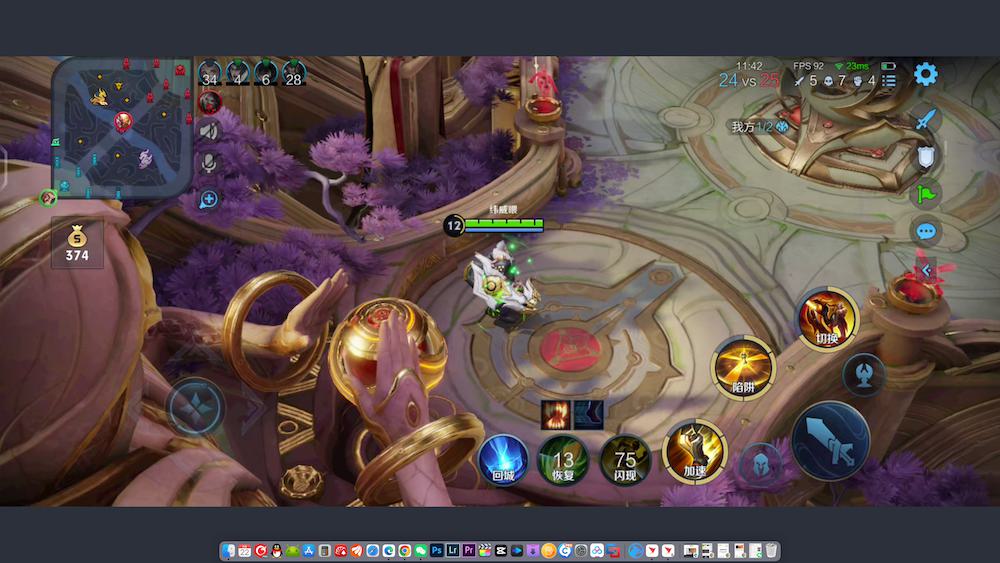Cast the 陷阱 trap skill

743,369
